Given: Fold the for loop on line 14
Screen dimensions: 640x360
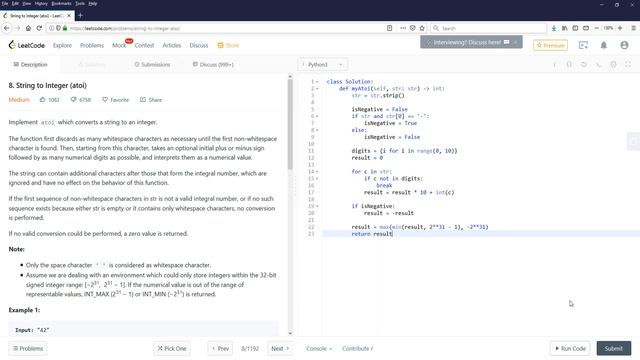Looking at the screenshot, I should tap(317, 172).
